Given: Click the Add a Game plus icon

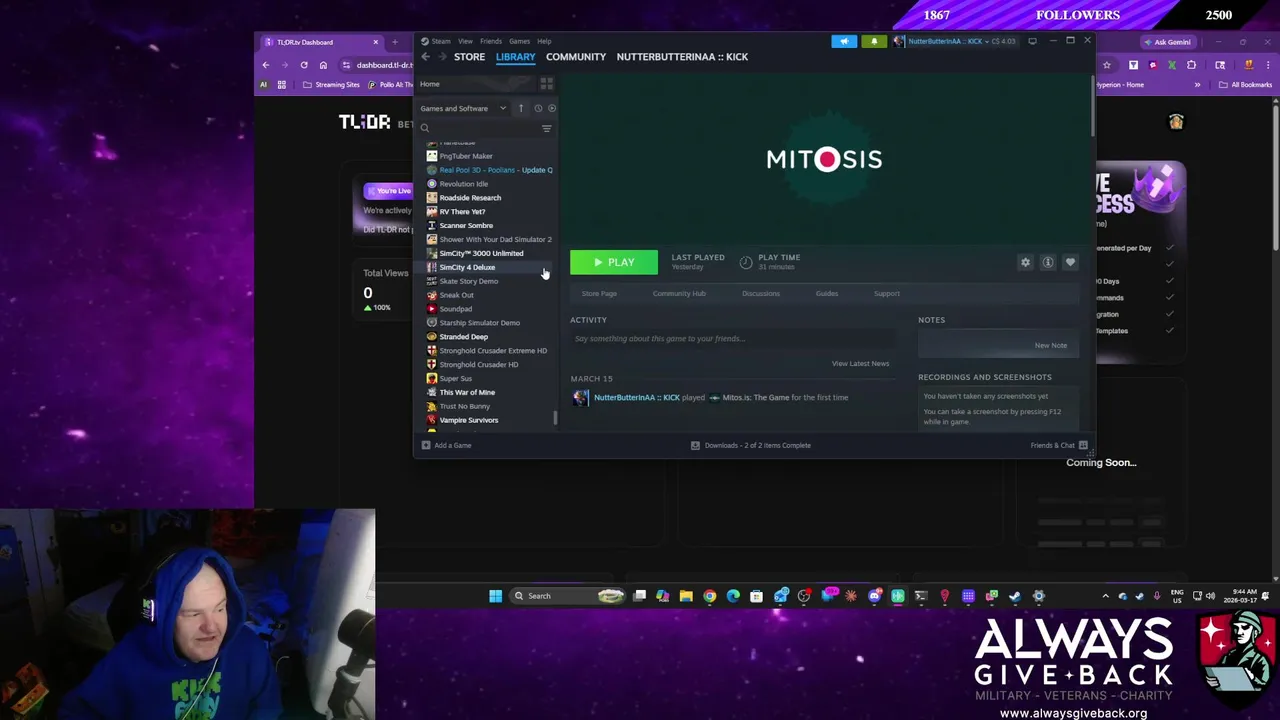Looking at the screenshot, I should point(426,445).
